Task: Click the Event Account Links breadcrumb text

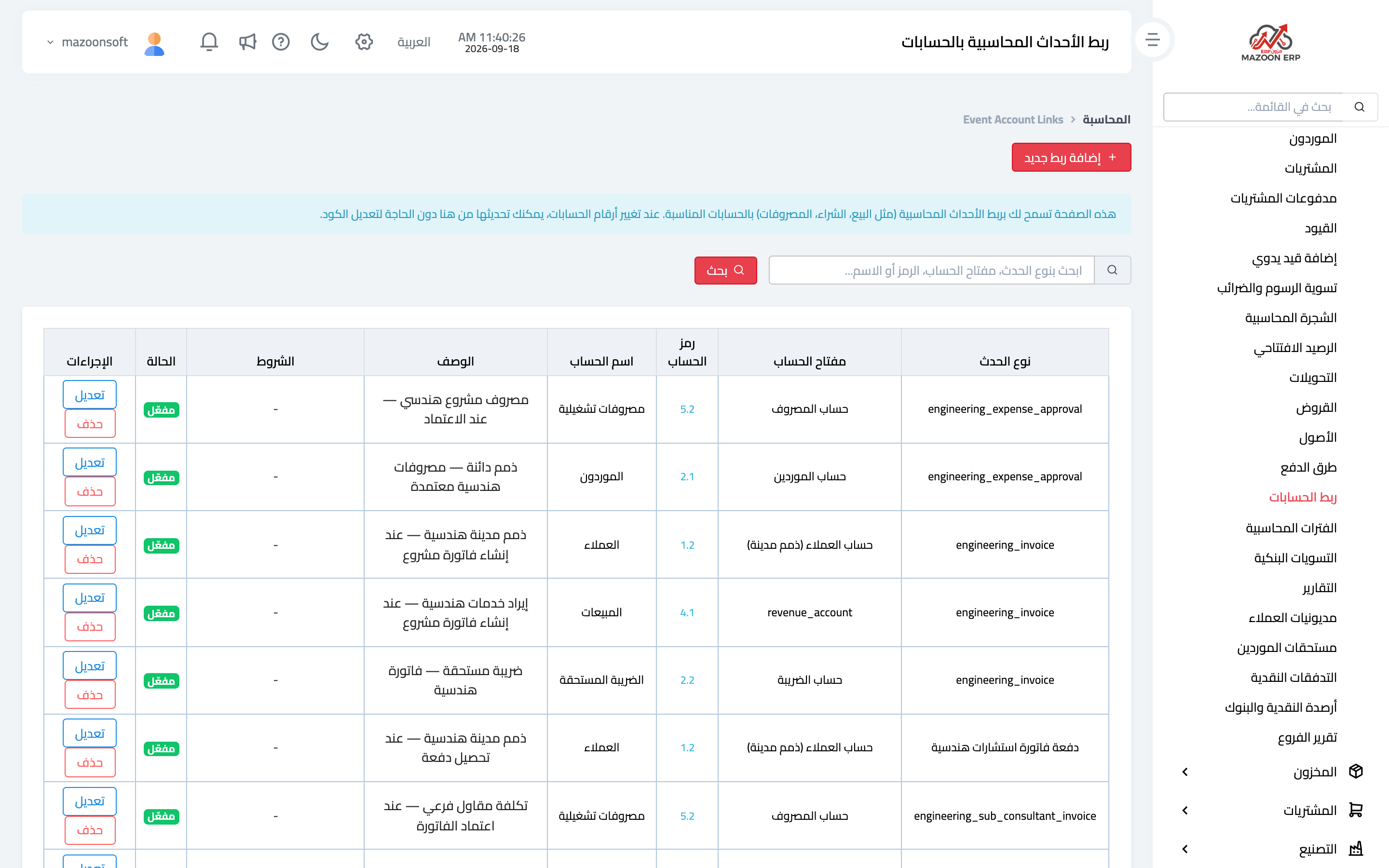Action: 1013,120
